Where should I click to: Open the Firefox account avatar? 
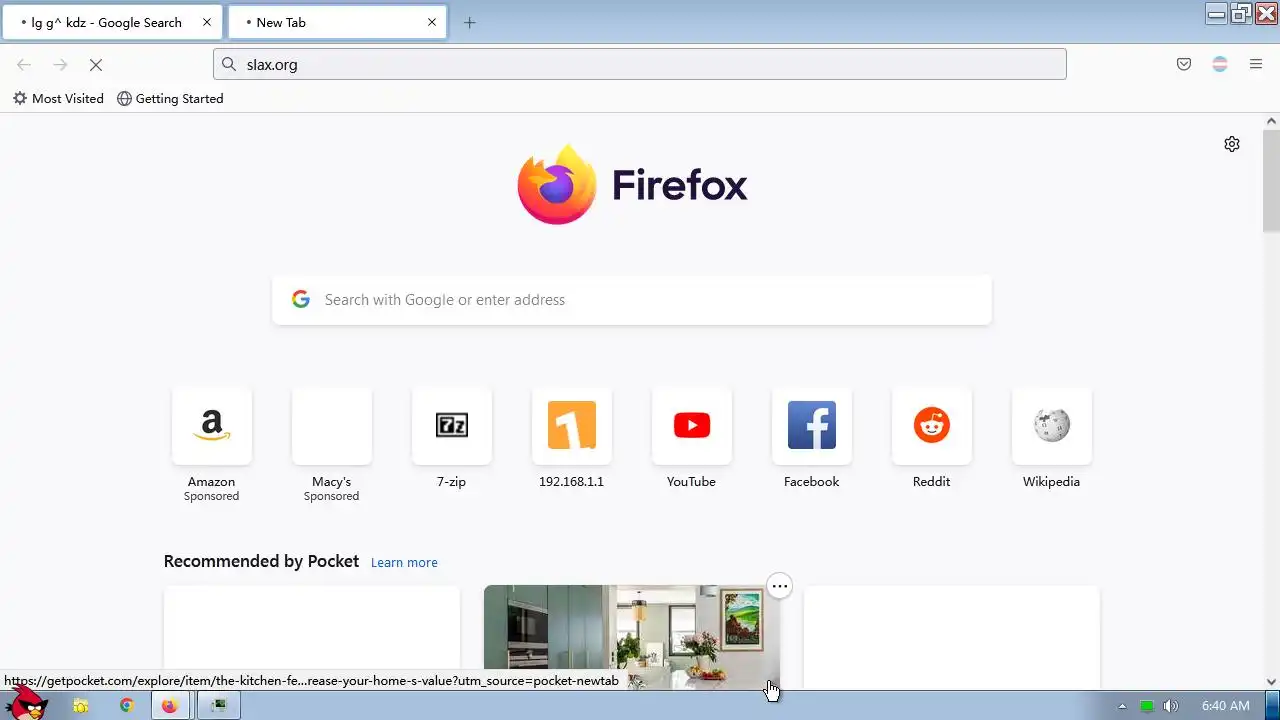[x=1220, y=64]
